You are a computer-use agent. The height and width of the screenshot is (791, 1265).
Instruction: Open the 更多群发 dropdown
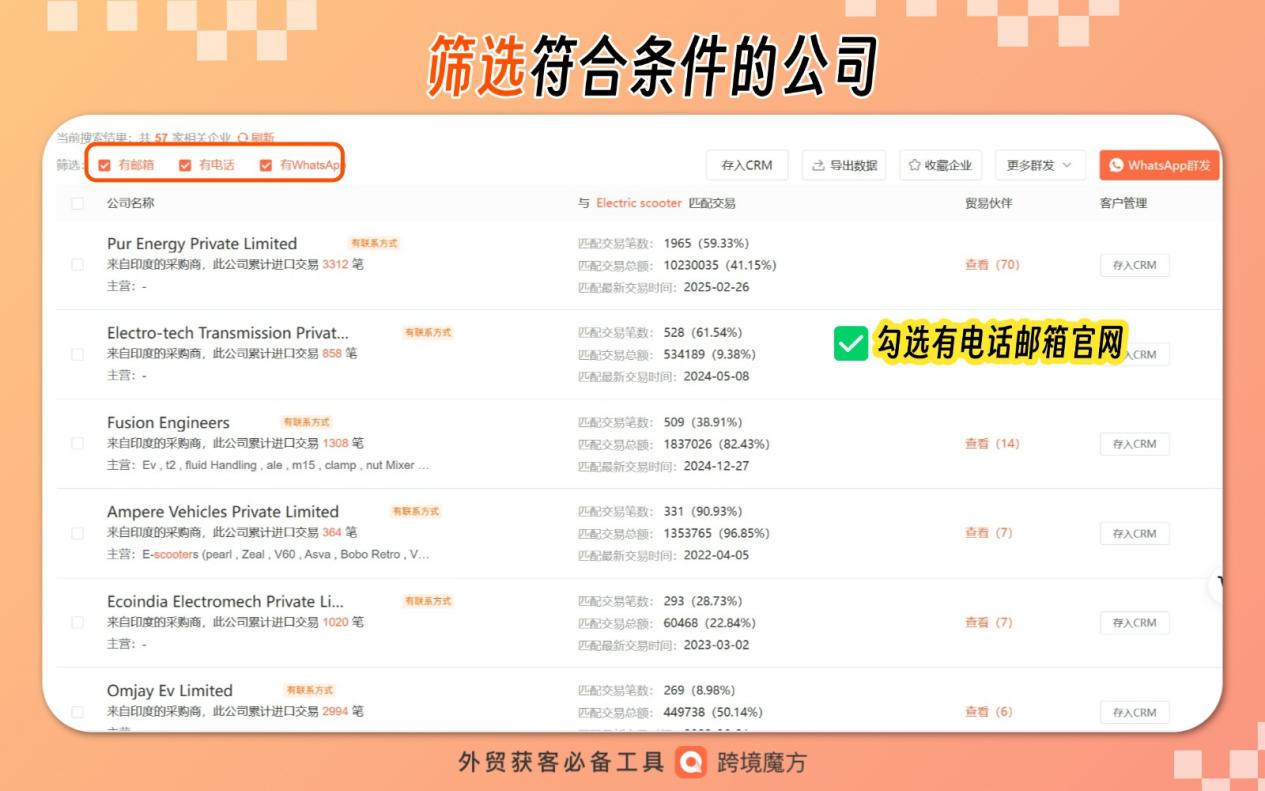tap(1040, 165)
